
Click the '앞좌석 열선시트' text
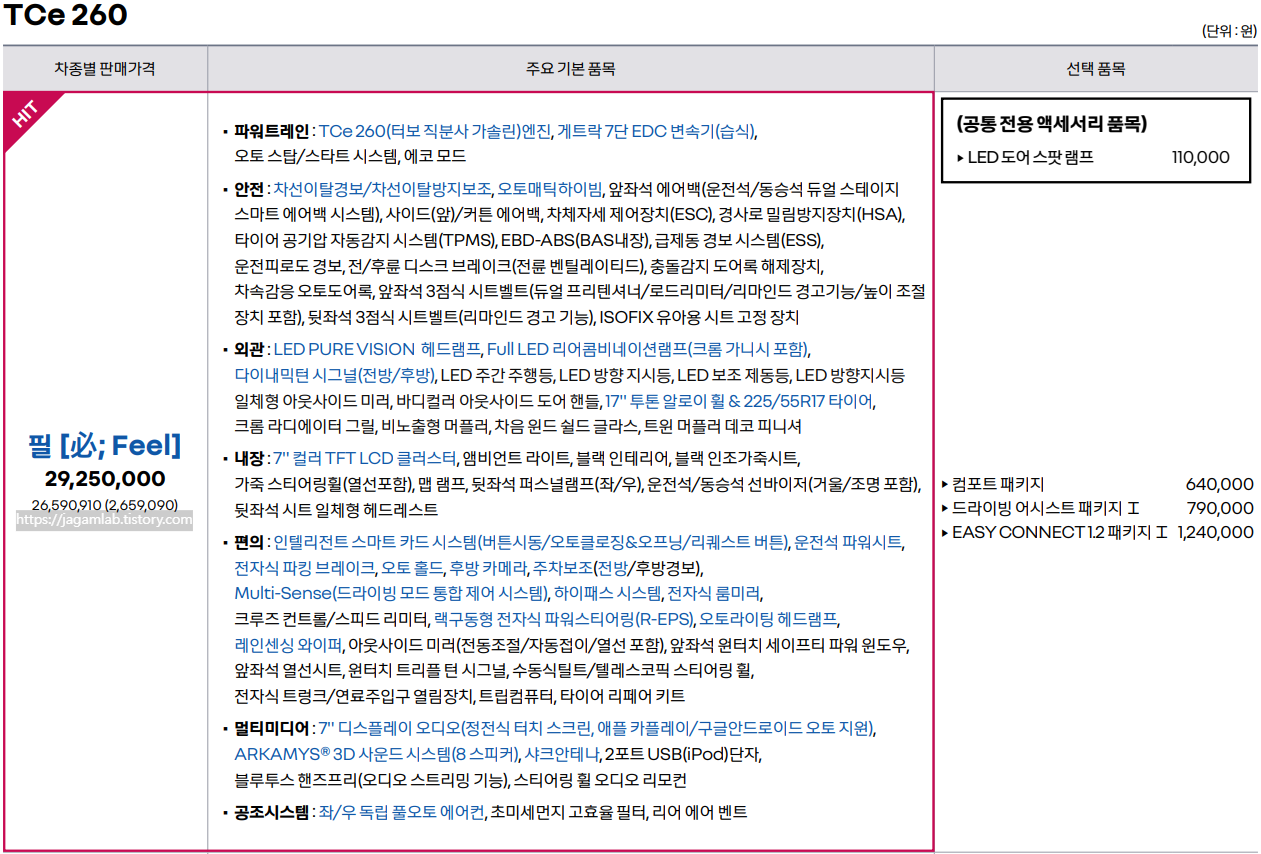click(x=288, y=670)
